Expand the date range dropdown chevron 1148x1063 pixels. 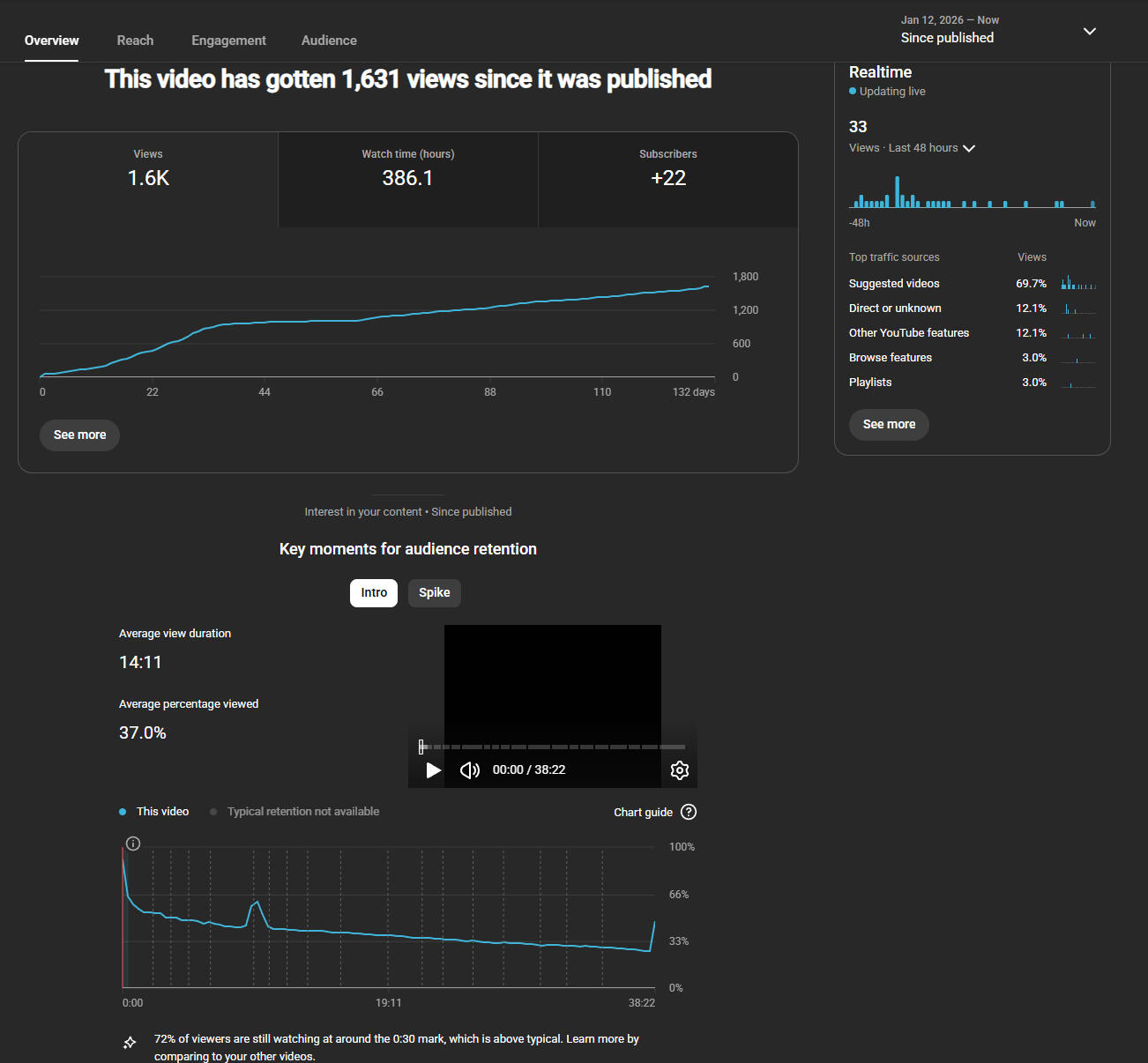click(1090, 31)
